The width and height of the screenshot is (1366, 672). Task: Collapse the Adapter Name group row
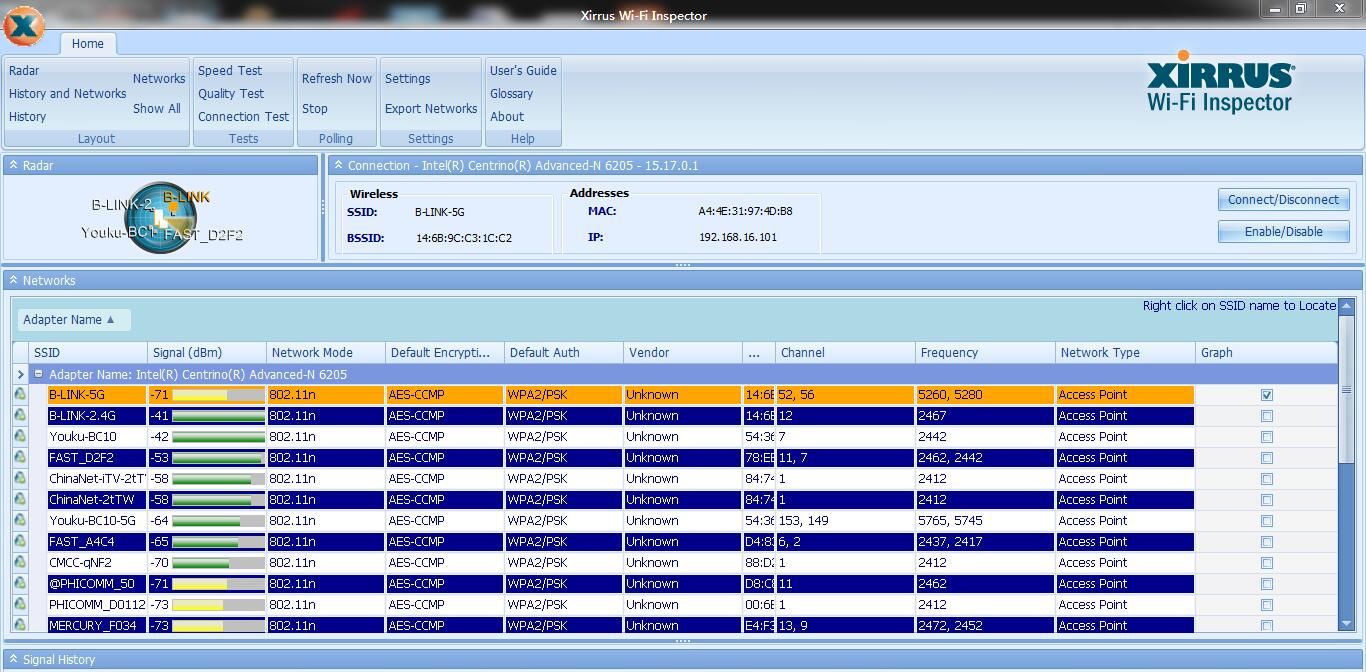point(39,374)
